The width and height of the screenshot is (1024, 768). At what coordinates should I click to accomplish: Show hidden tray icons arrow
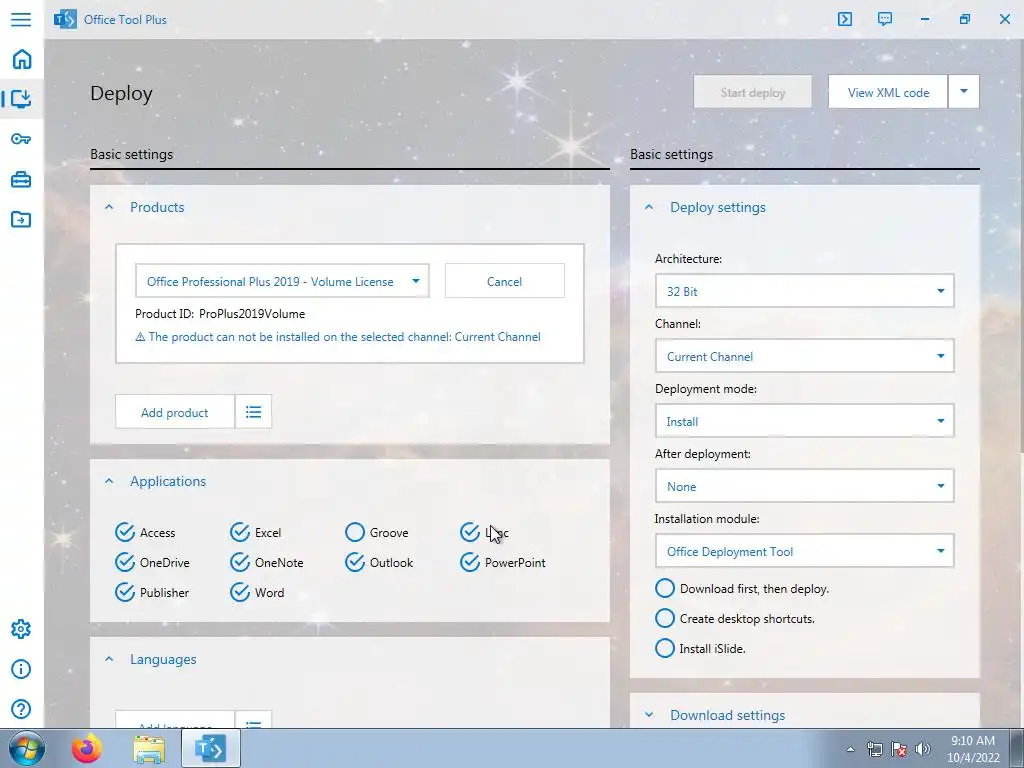(x=850, y=749)
